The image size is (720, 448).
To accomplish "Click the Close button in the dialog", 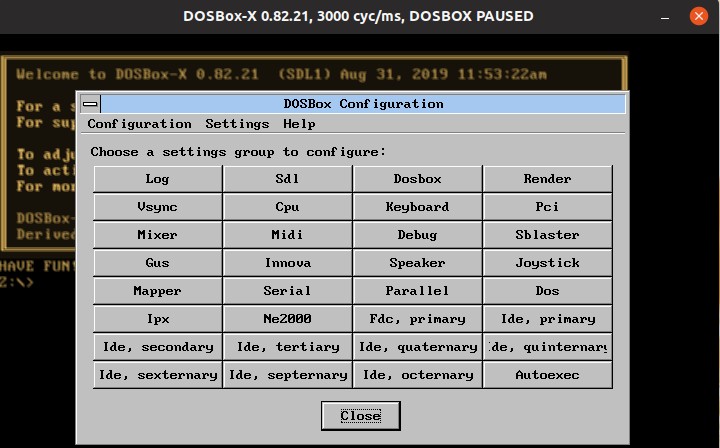I will pos(360,416).
